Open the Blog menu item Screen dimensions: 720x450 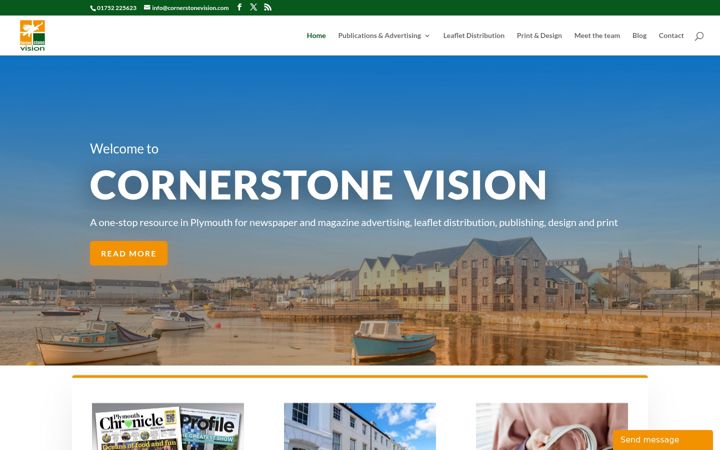[x=639, y=35]
